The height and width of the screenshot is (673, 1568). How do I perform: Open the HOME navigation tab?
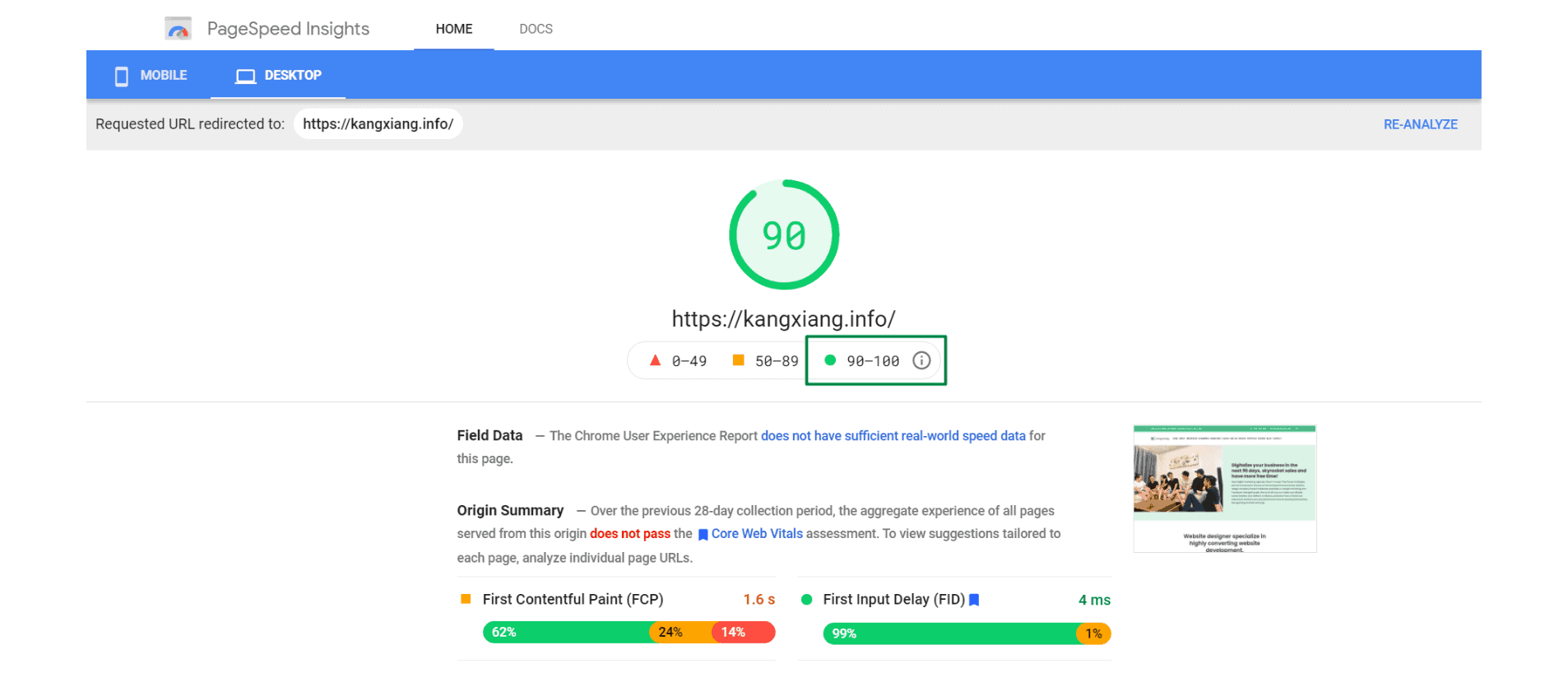point(454,29)
